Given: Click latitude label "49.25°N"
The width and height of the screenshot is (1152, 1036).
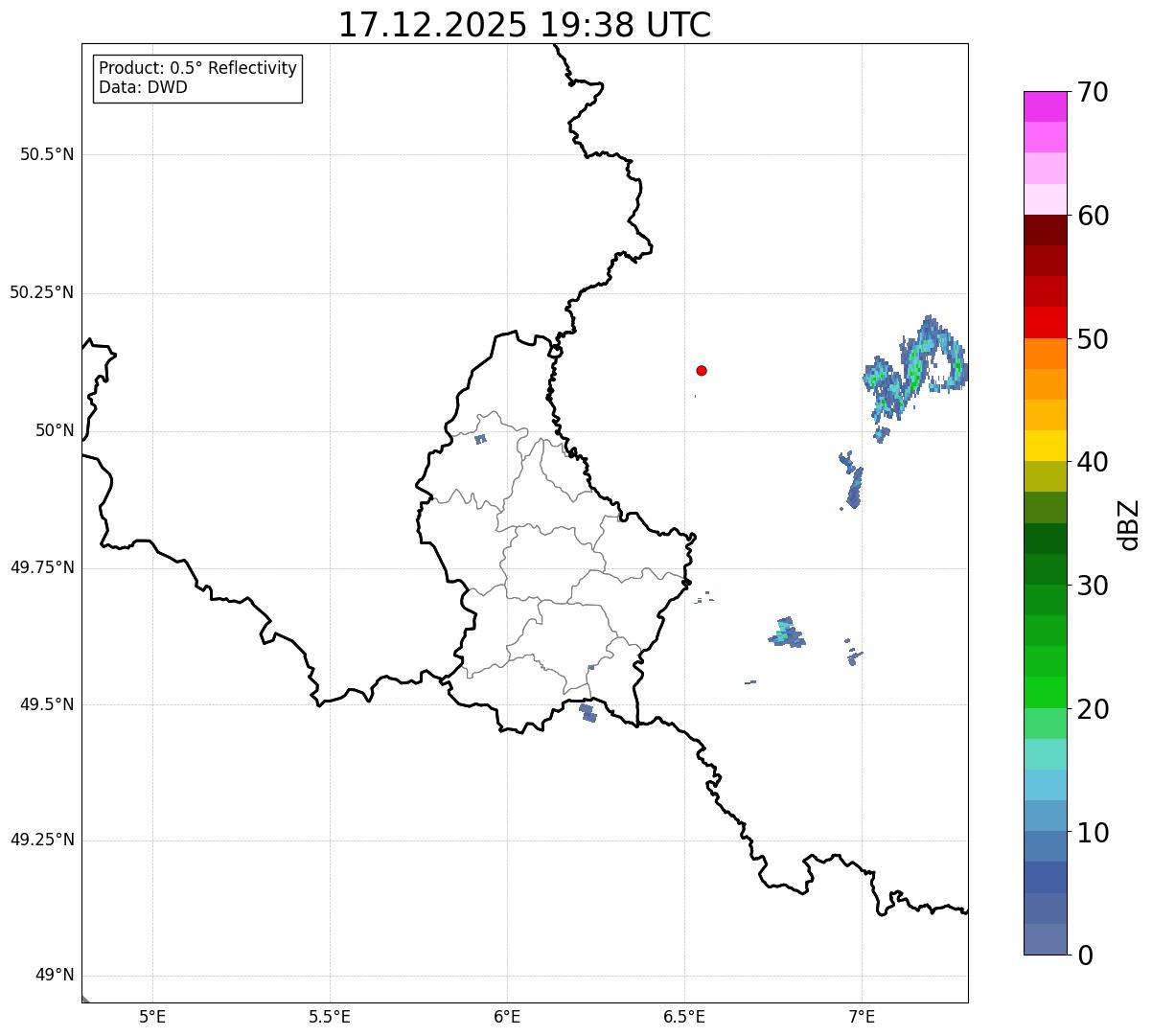Looking at the screenshot, I should (42, 840).
